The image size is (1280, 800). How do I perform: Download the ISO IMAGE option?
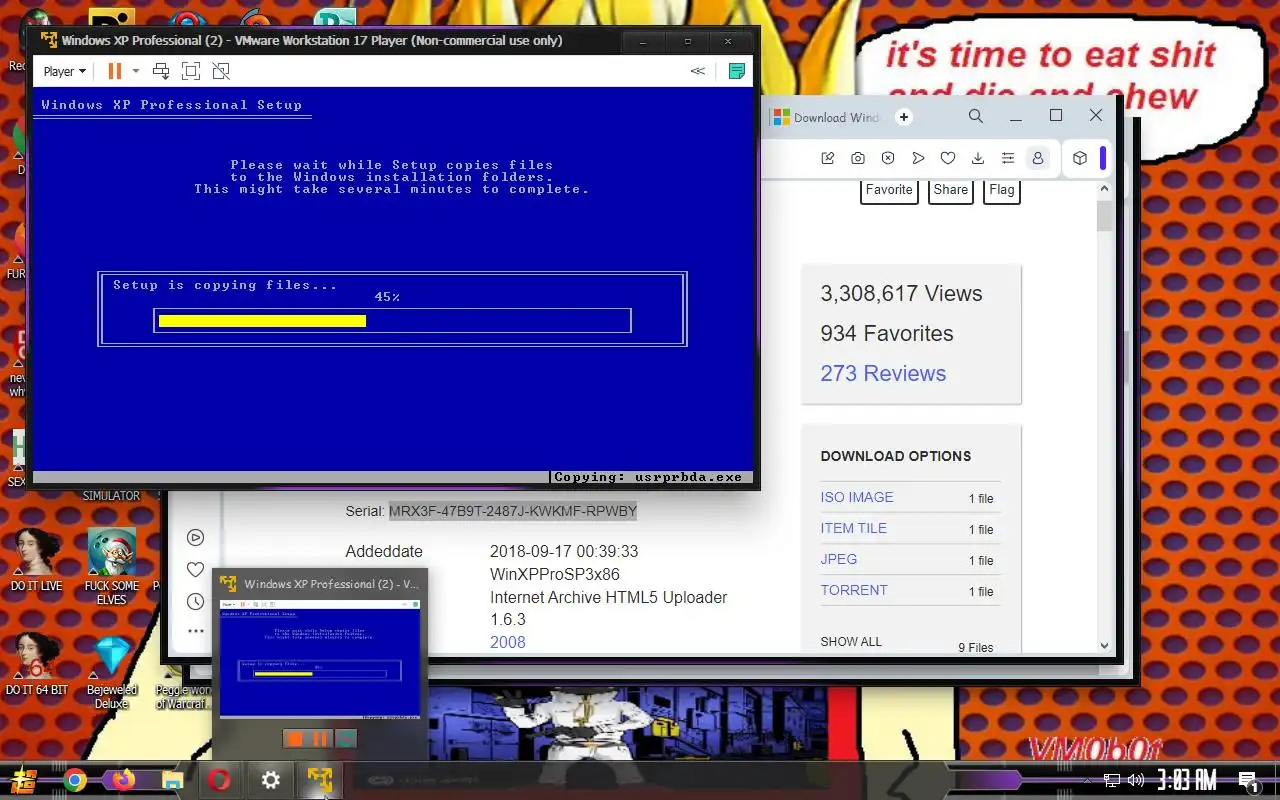pos(857,497)
